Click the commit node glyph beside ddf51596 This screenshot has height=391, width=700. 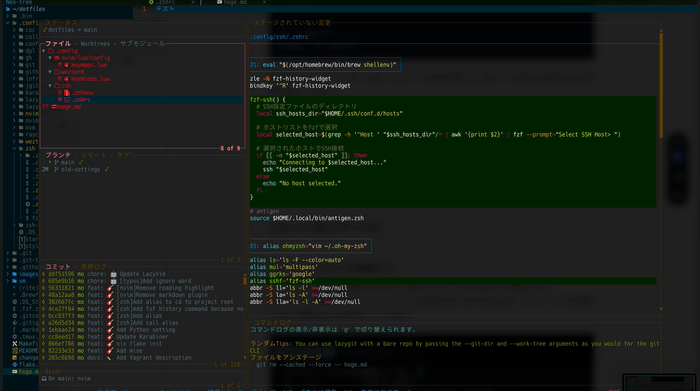tap(44, 274)
